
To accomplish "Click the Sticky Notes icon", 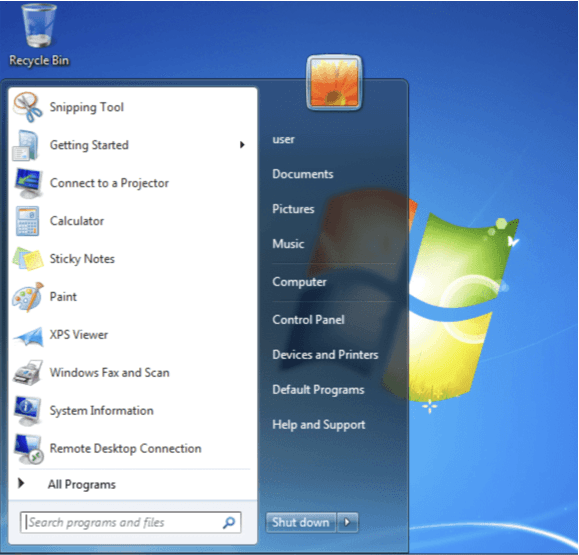I will [x=28, y=259].
